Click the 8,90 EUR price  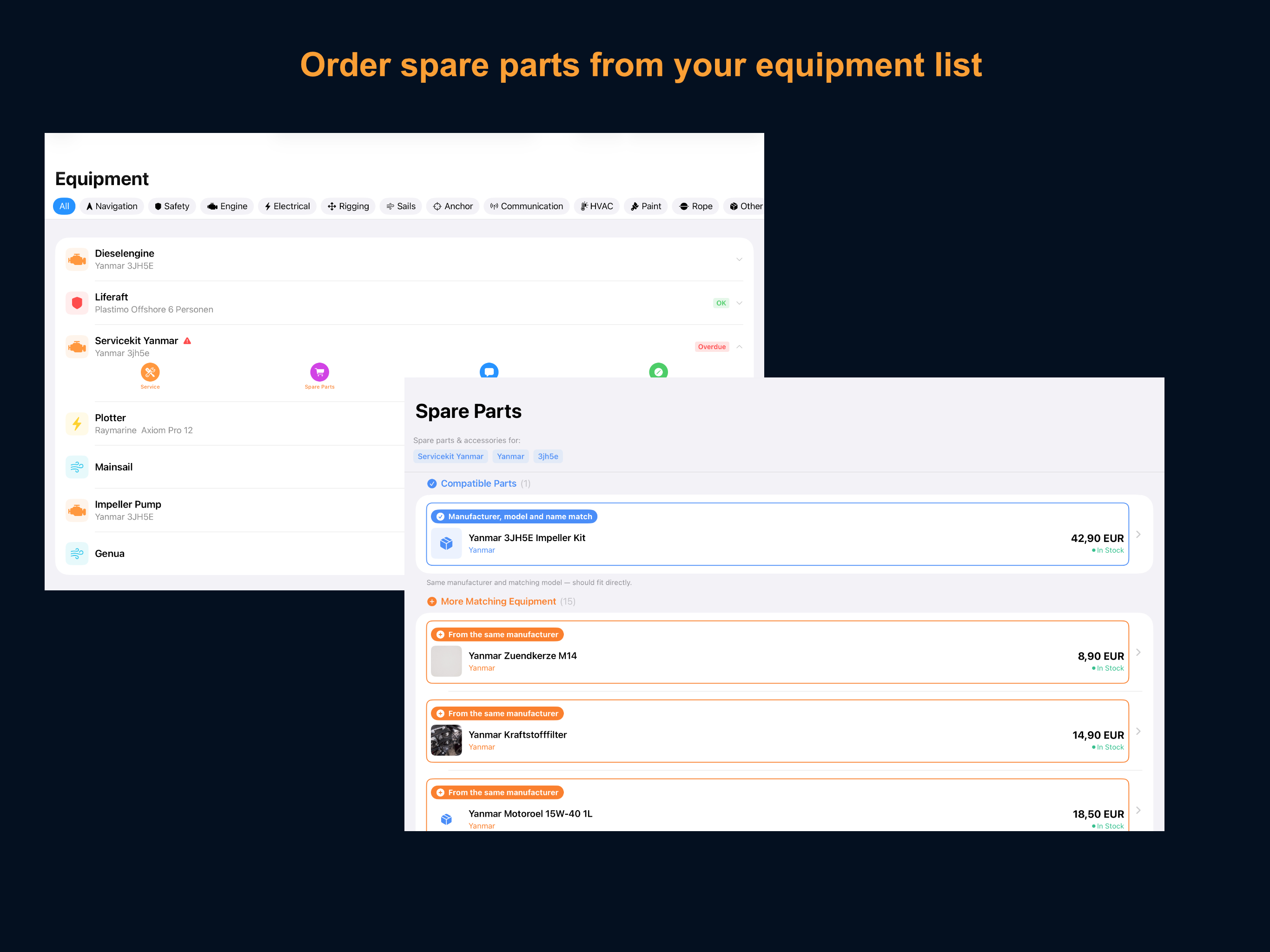point(1101,656)
